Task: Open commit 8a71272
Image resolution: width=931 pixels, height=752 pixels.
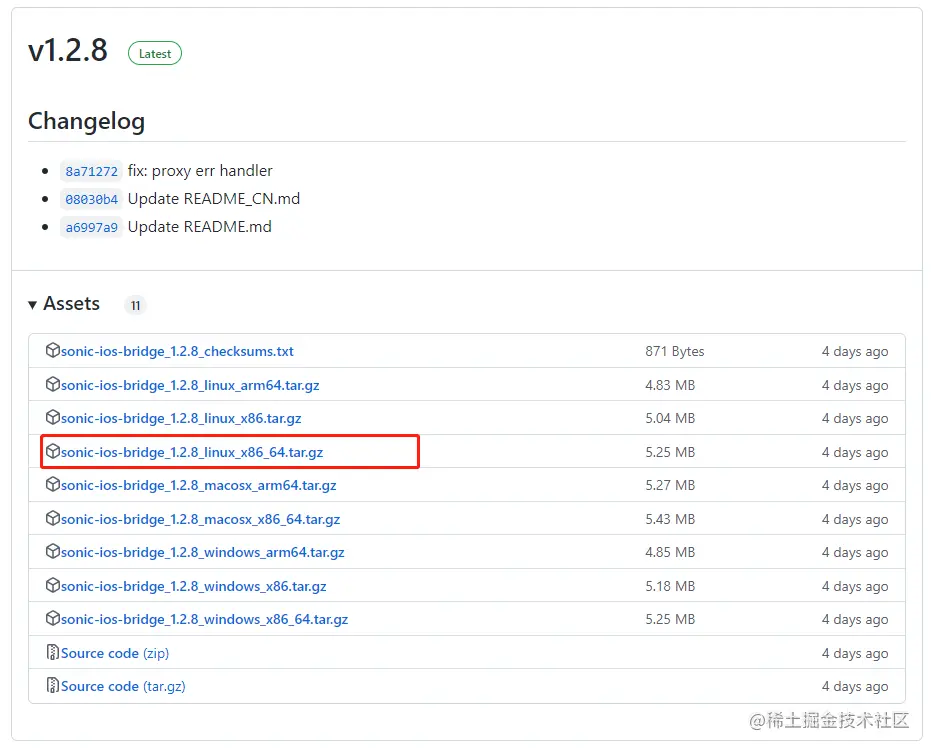Action: coord(91,172)
